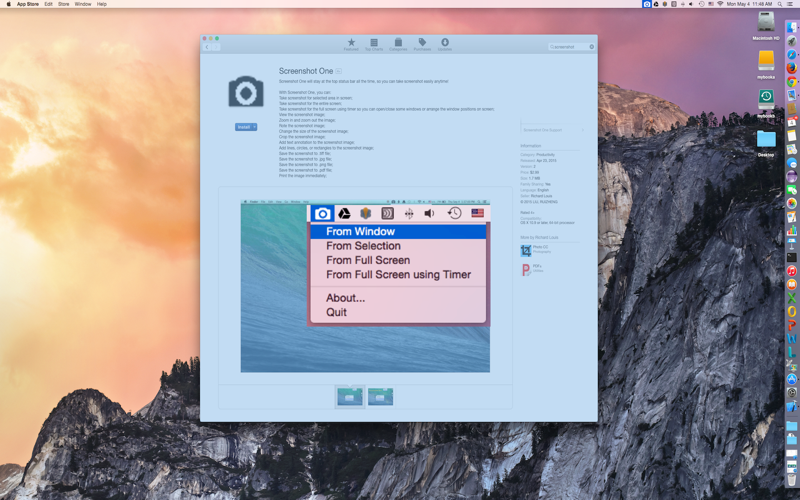
Task: Open Terminal from the Dock
Action: coord(791,258)
